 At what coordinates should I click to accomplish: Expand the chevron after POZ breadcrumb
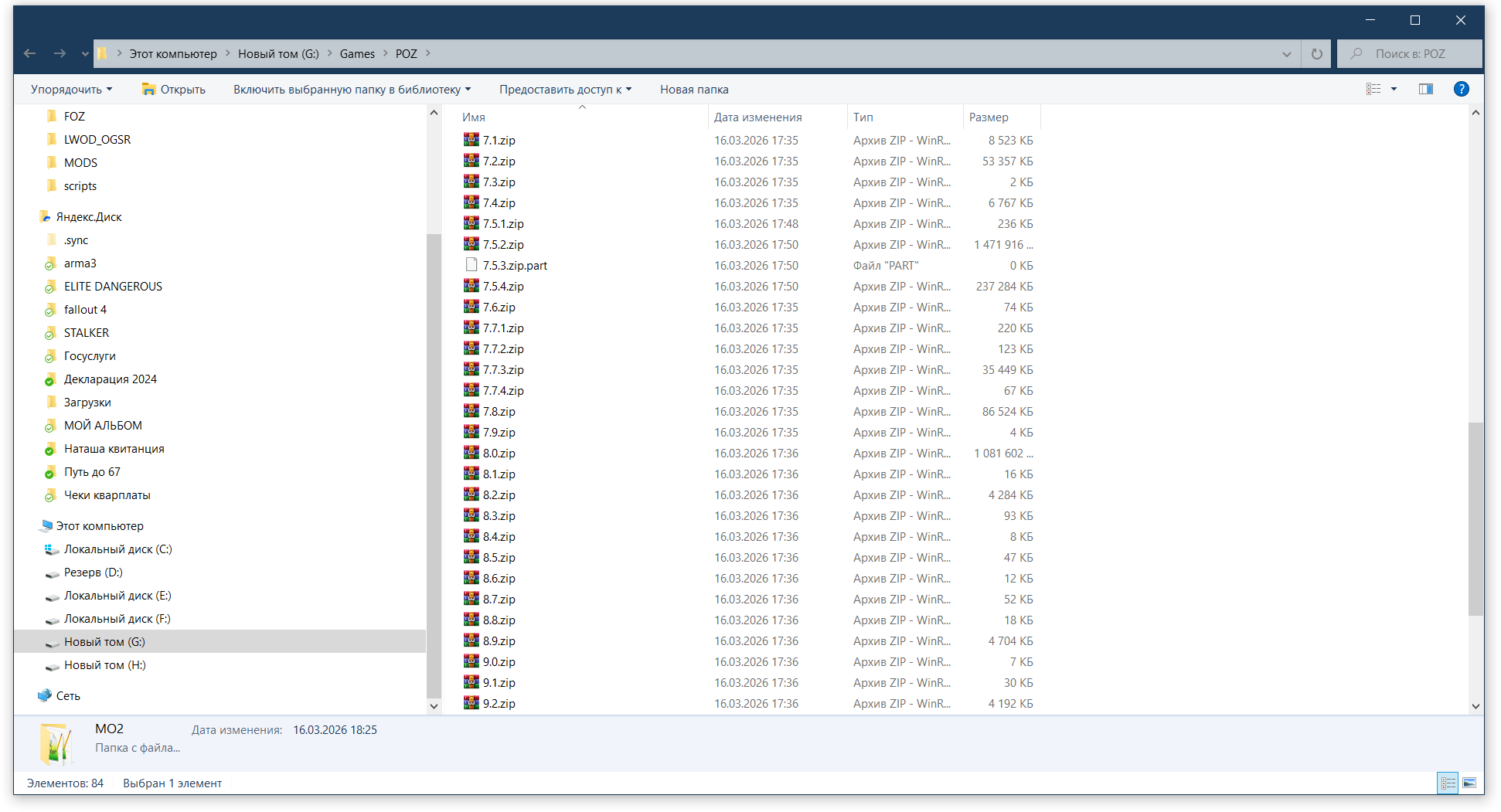428,53
